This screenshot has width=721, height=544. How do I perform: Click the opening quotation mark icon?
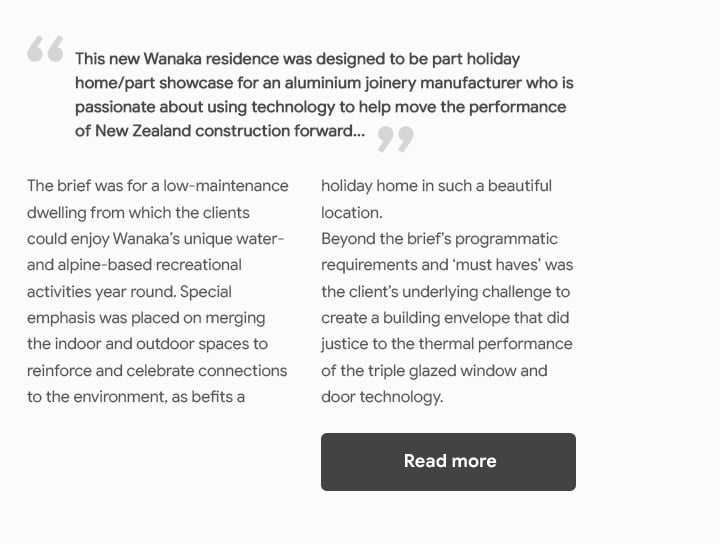45,49
